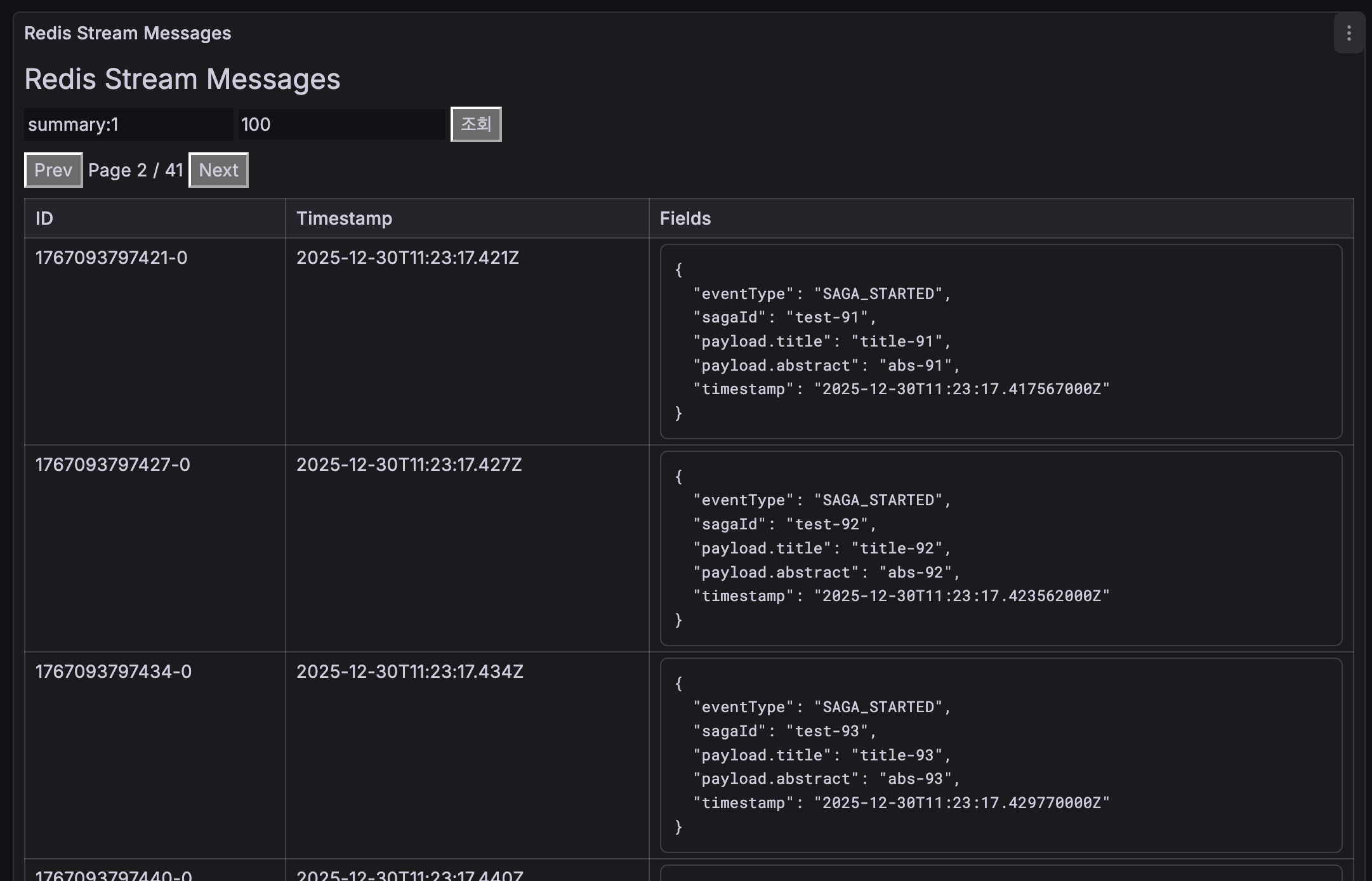Click the JSON block for test-92
Screen dimensions: 1372x881
pyautogui.click(x=1000, y=548)
